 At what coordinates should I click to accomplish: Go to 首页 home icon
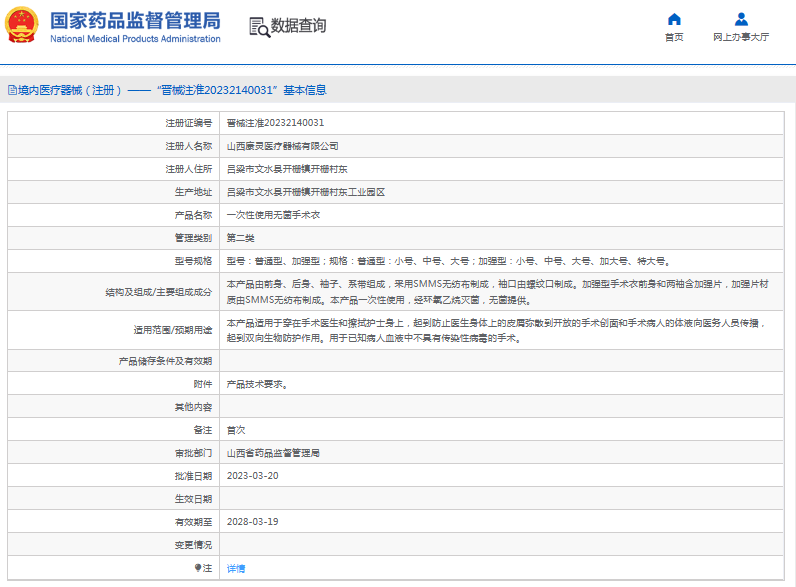point(674,19)
